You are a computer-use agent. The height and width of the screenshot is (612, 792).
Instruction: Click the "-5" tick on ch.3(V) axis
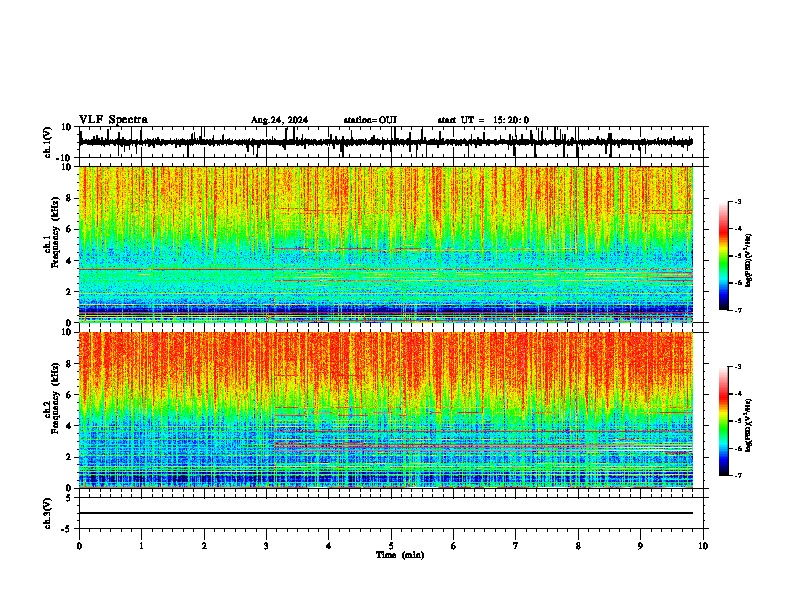(67, 529)
